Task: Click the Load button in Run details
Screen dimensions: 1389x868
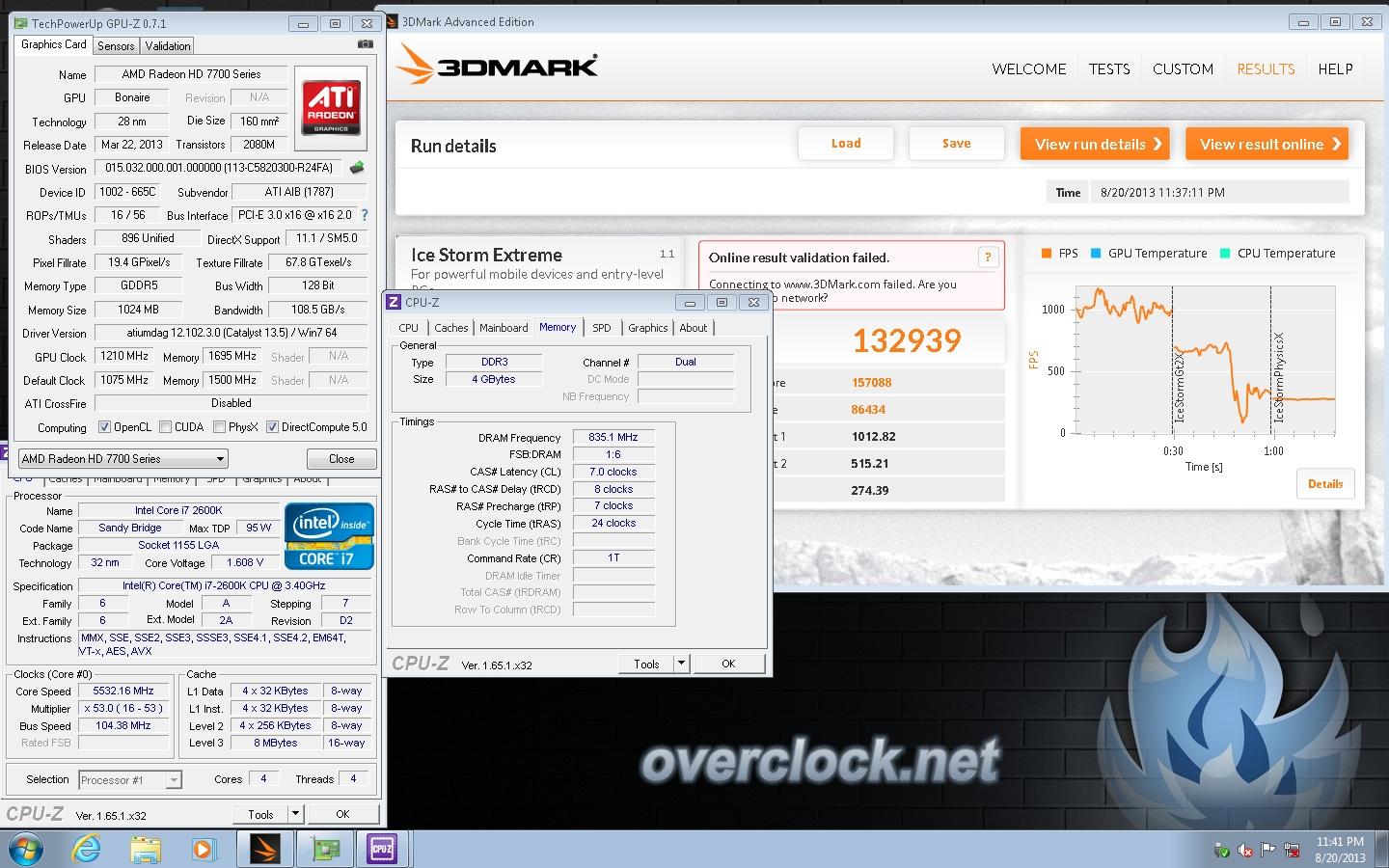Action: [x=846, y=144]
